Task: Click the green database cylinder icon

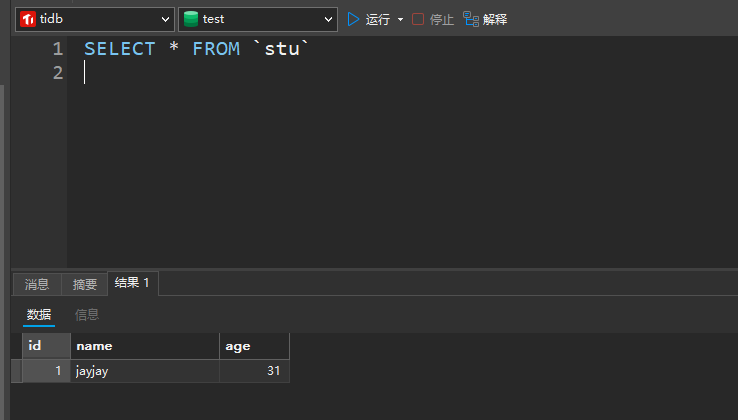Action: (x=191, y=19)
